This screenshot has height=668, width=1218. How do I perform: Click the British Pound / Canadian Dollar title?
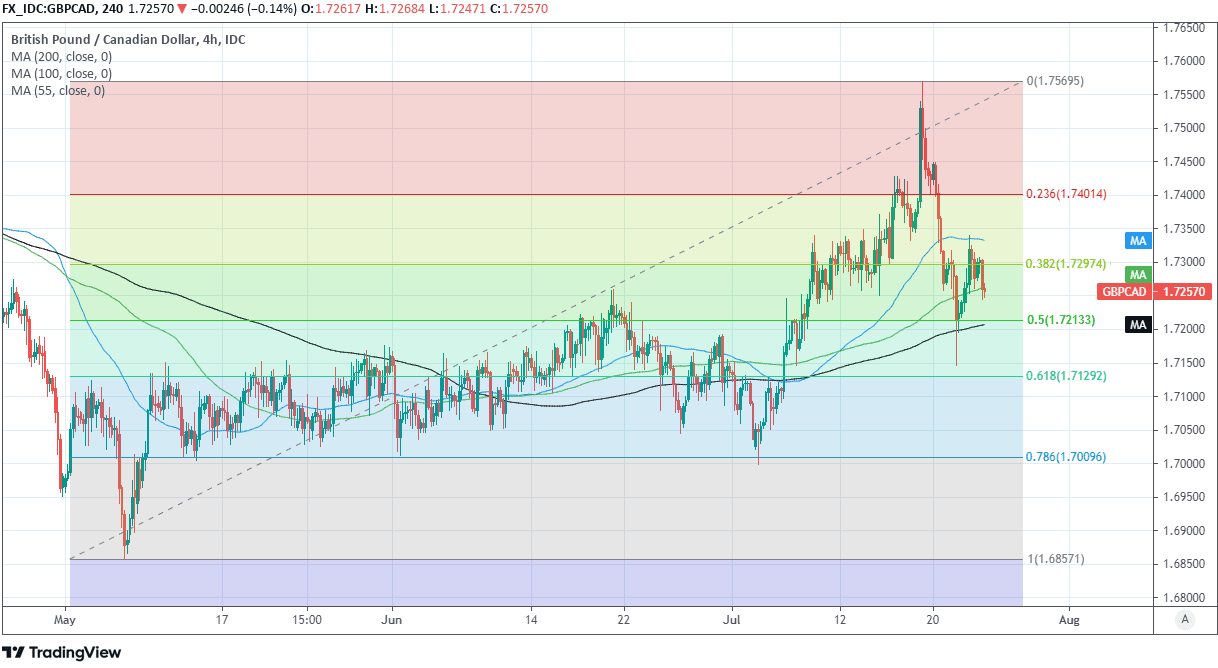tap(128, 39)
